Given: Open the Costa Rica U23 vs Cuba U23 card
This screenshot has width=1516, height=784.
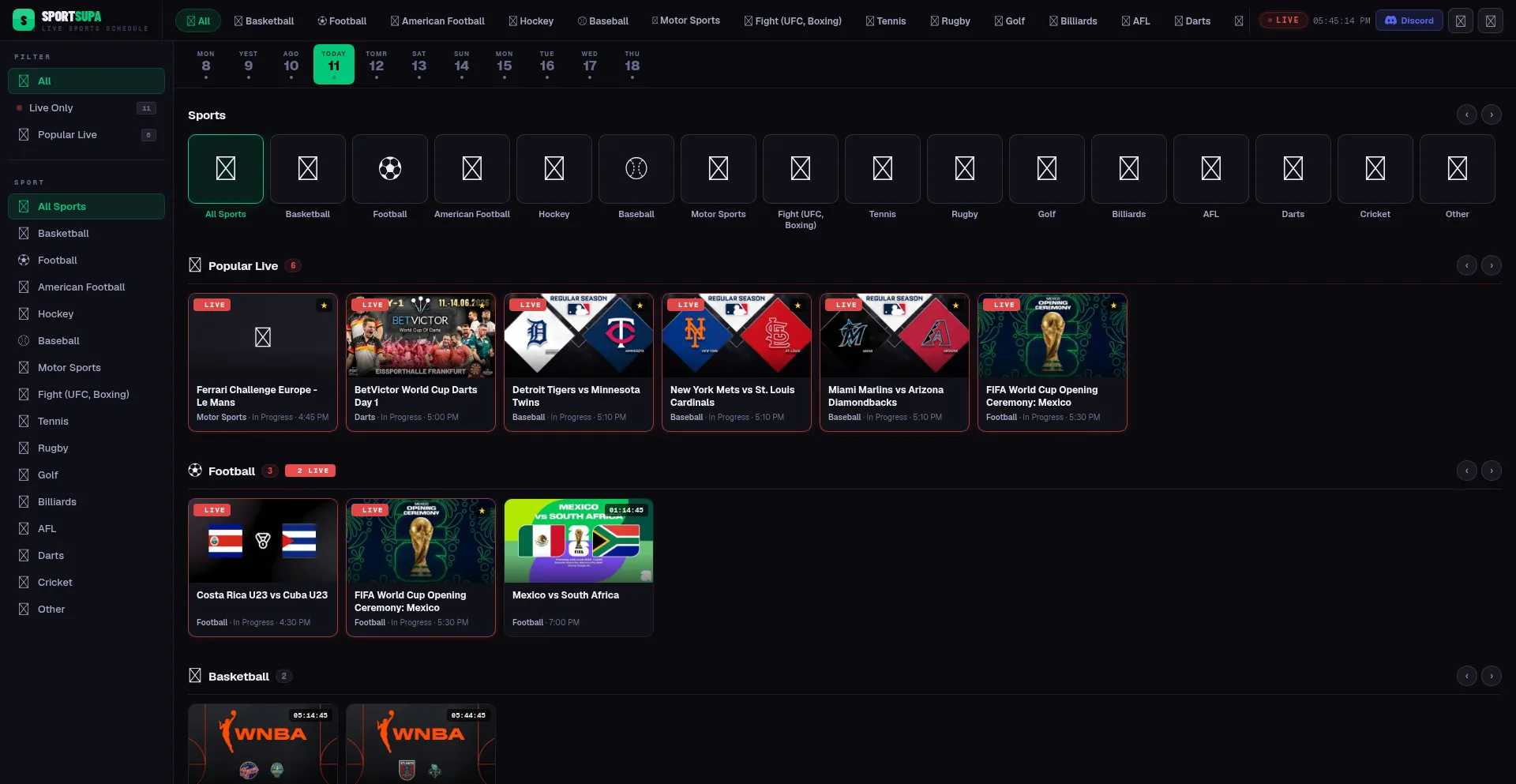Looking at the screenshot, I should pyautogui.click(x=263, y=568).
